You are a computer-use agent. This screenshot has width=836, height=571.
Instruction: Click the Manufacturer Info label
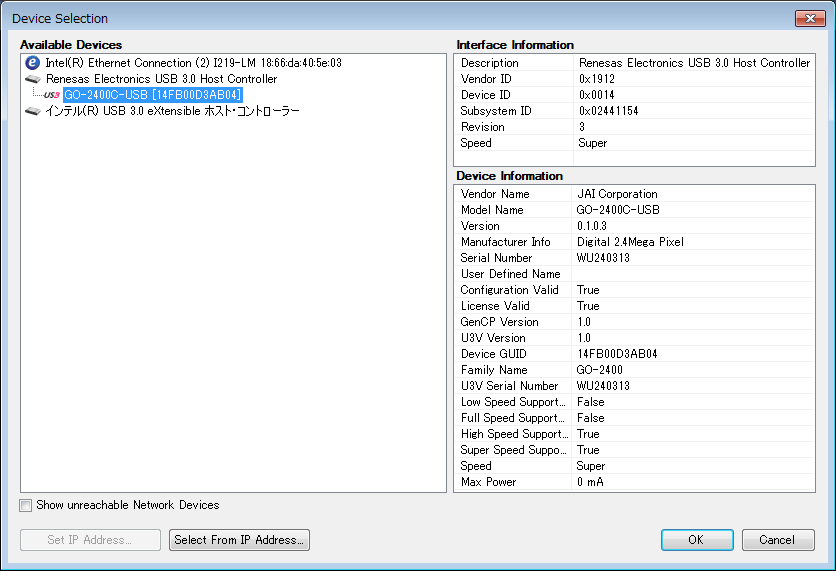pyautogui.click(x=505, y=242)
